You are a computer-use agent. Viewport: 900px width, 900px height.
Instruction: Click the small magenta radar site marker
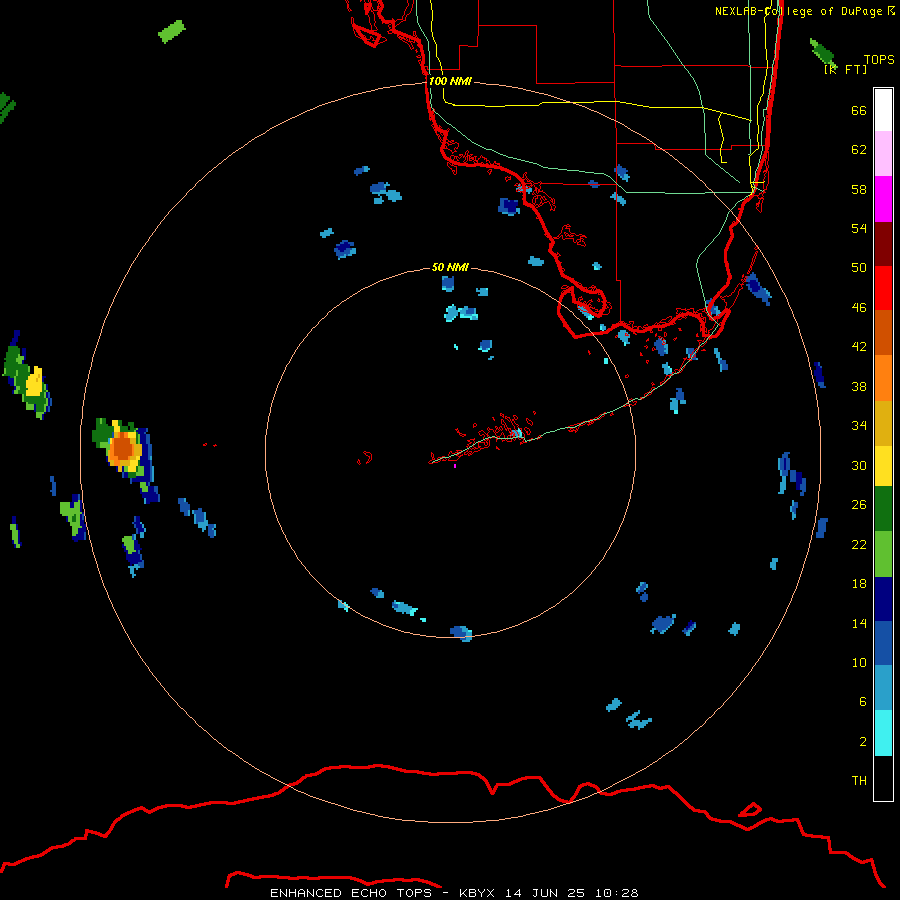(x=455, y=465)
